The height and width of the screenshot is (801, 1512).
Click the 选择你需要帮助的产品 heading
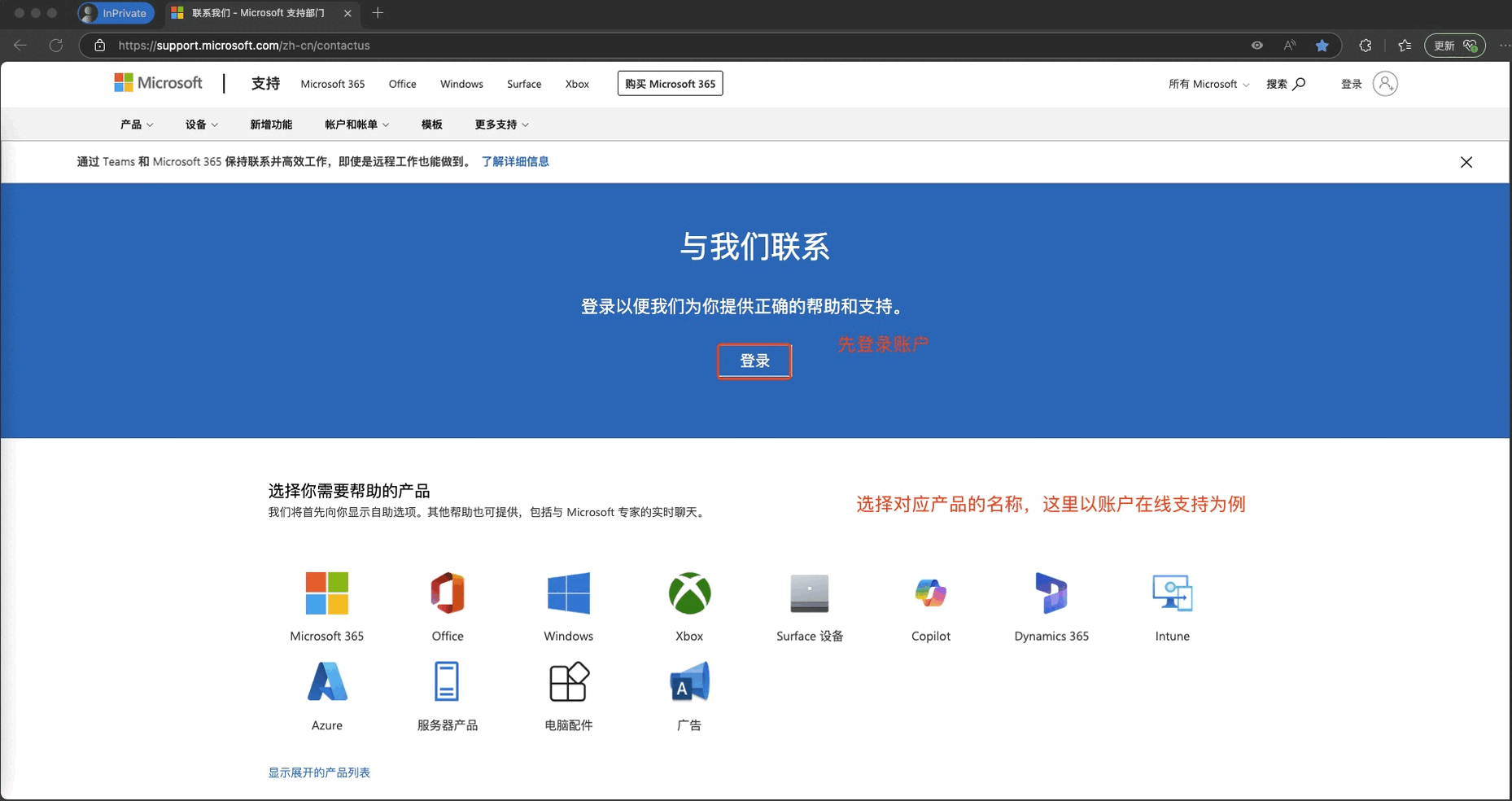coord(349,491)
